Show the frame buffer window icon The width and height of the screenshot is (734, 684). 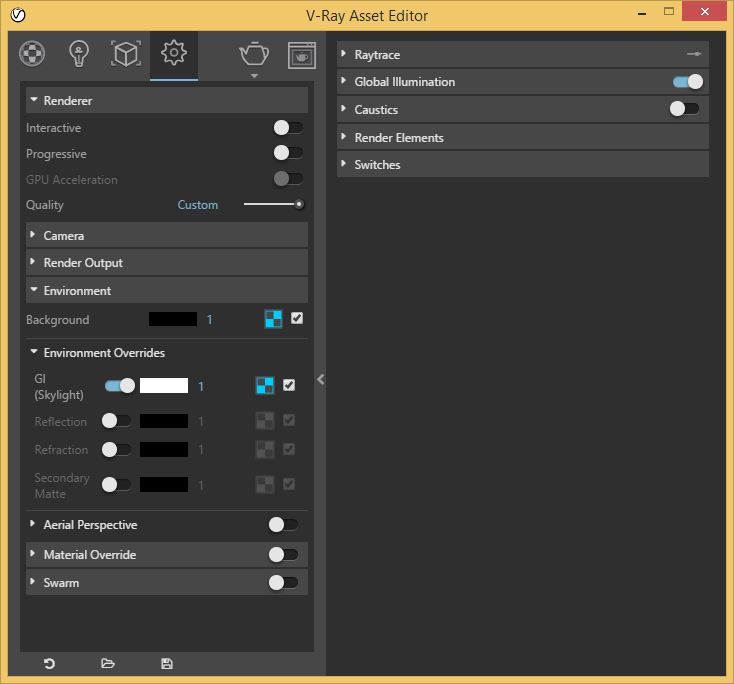tap(301, 55)
